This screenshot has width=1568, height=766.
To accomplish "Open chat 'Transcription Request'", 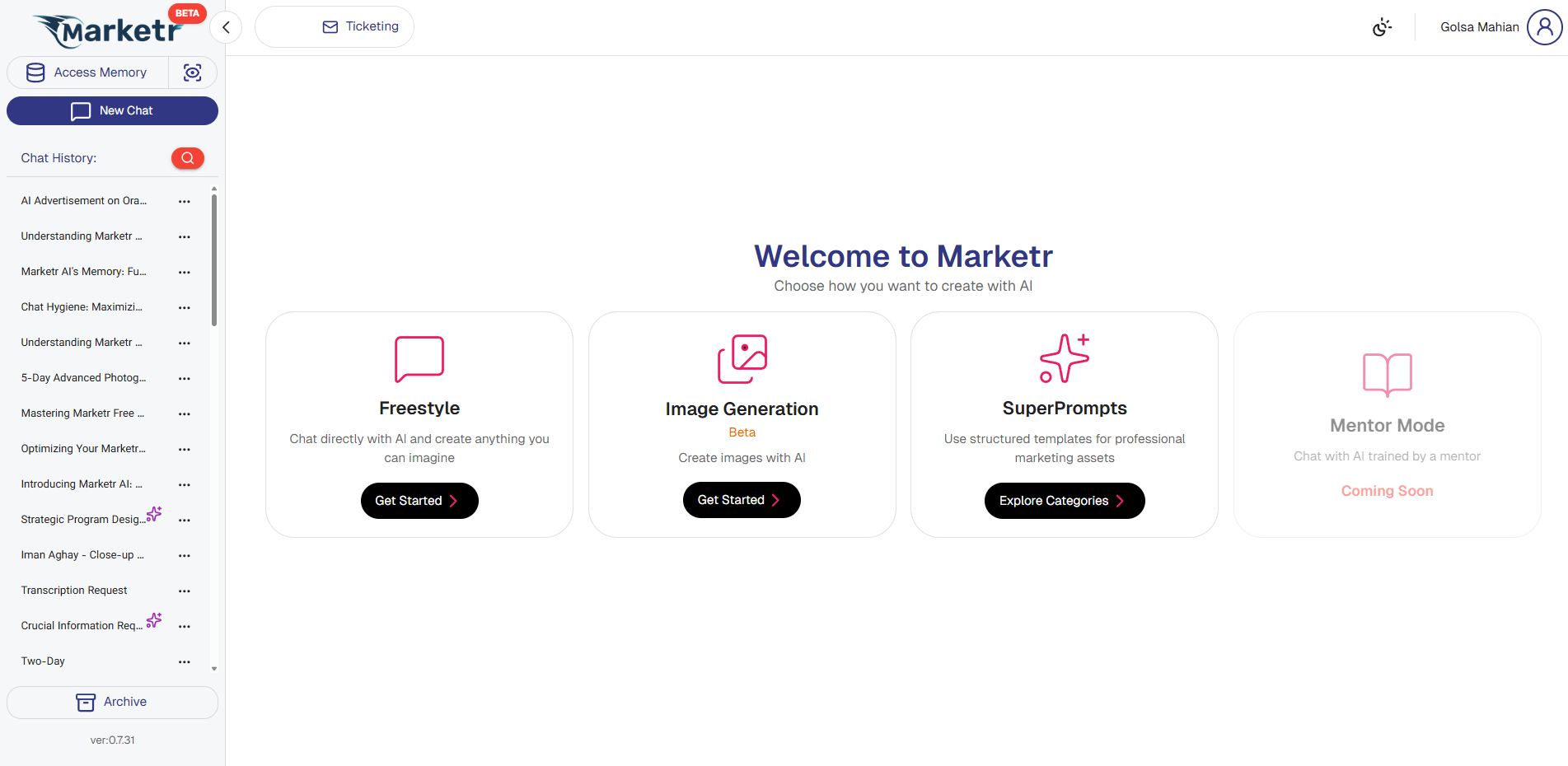I will [x=74, y=591].
